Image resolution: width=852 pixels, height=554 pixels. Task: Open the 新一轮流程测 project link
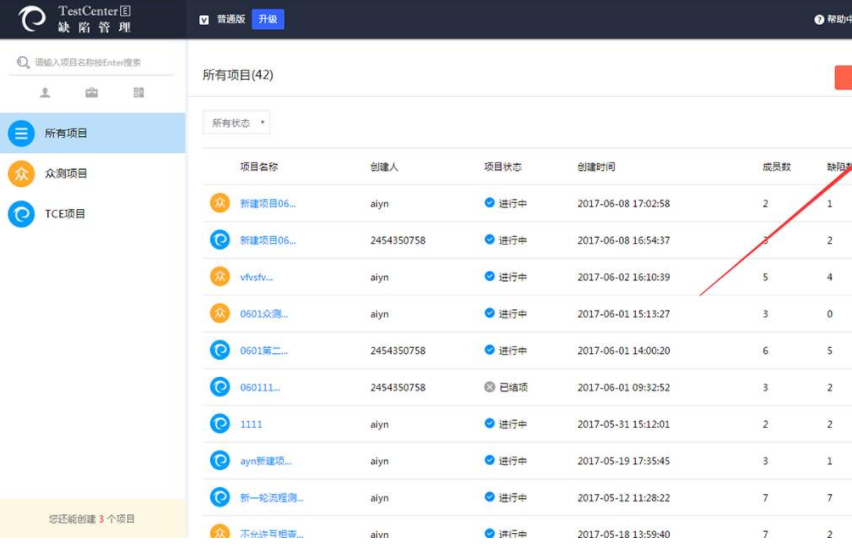pyautogui.click(x=272, y=498)
